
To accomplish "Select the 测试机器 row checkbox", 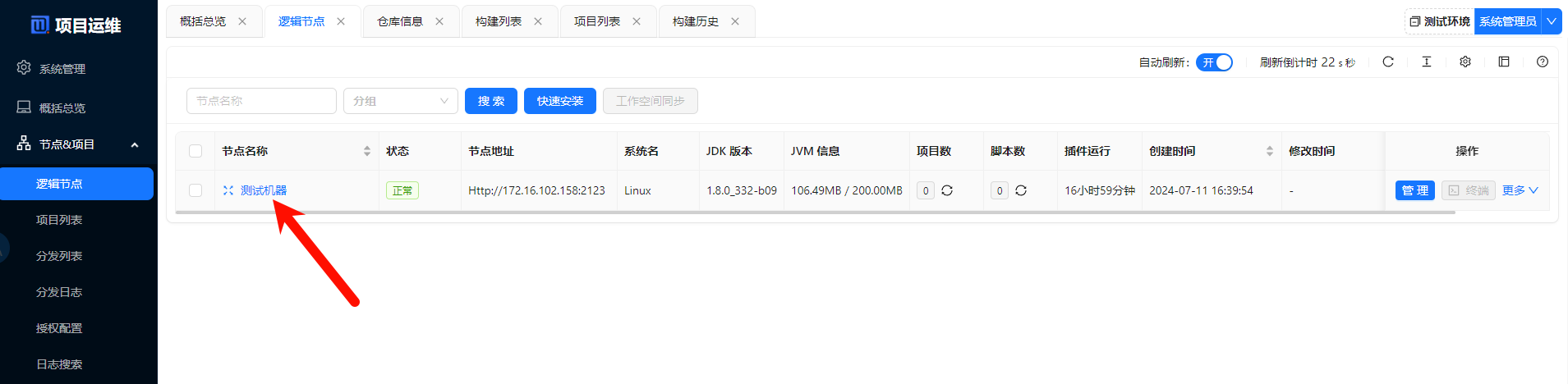I will point(195,190).
